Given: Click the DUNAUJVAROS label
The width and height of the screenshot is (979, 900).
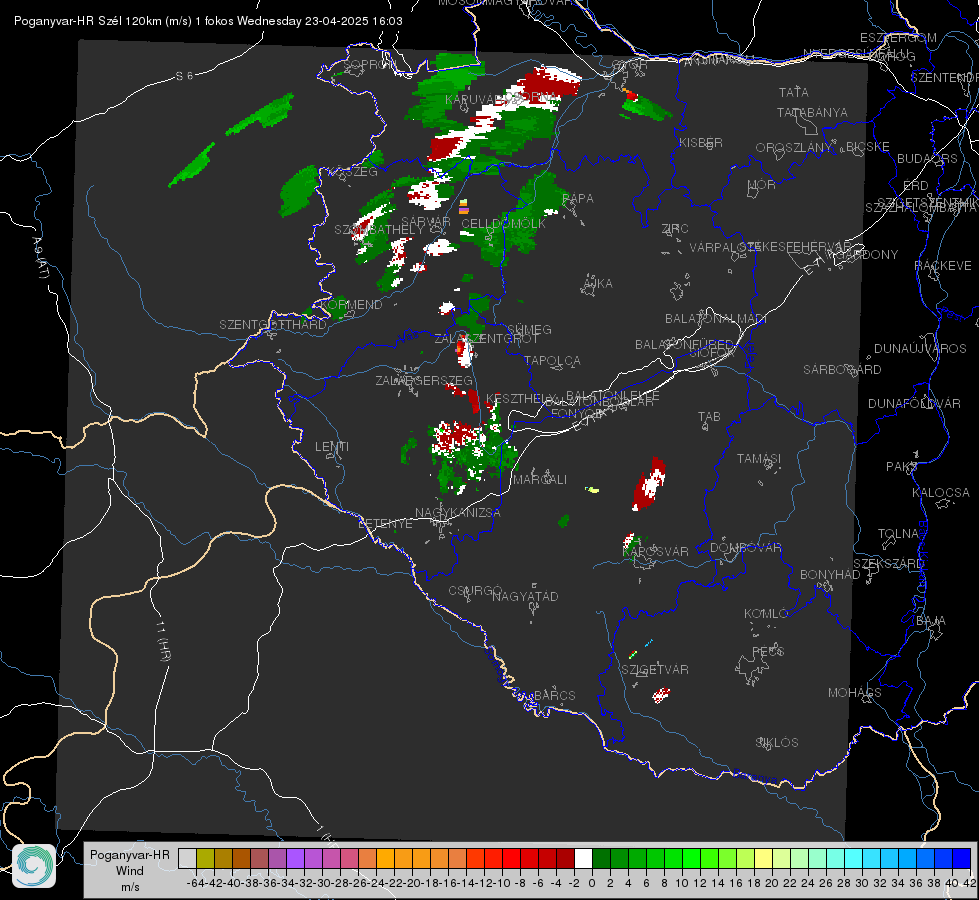Looking at the screenshot, I should pyautogui.click(x=920, y=349).
